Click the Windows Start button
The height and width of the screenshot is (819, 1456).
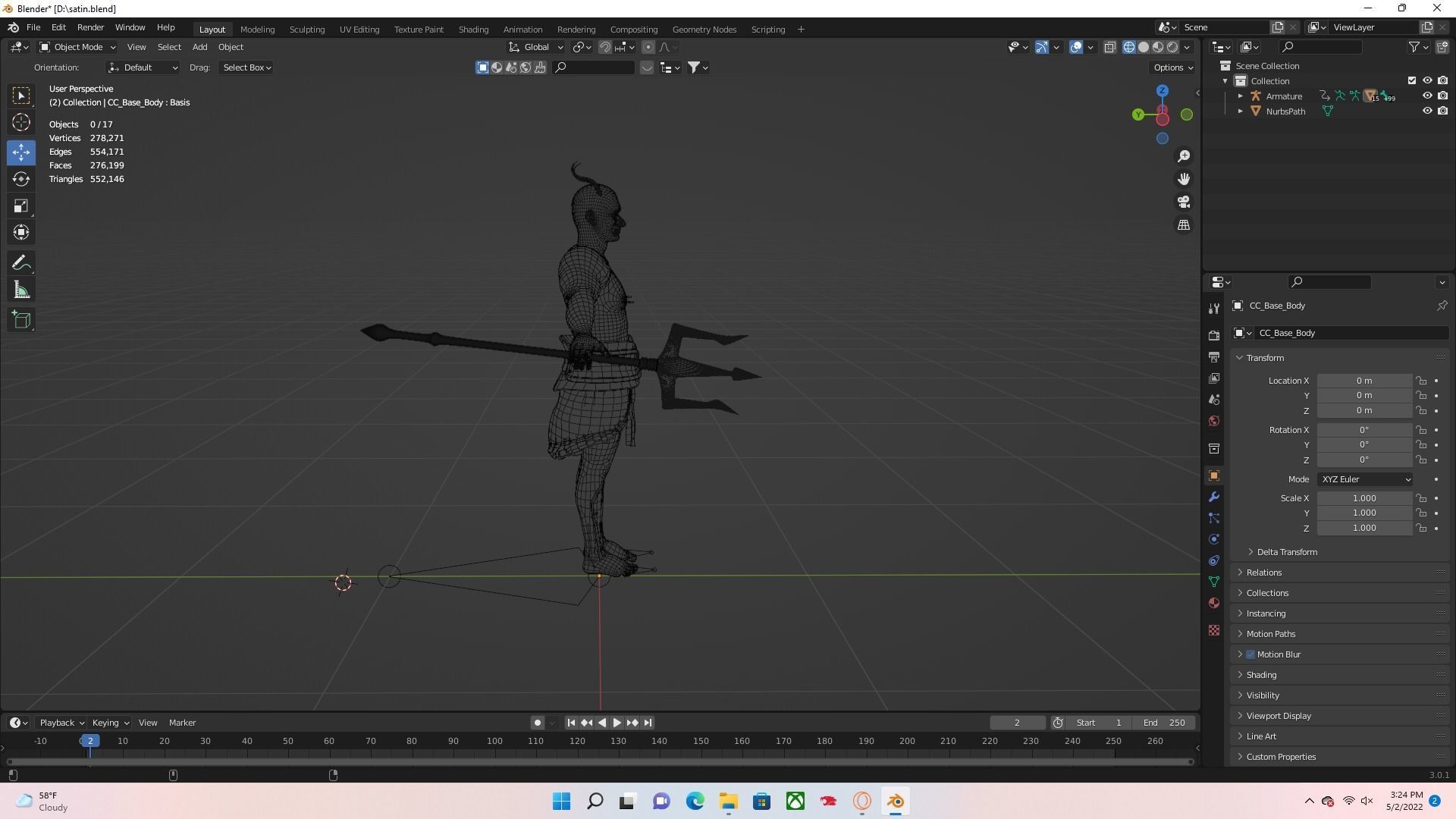click(x=562, y=801)
